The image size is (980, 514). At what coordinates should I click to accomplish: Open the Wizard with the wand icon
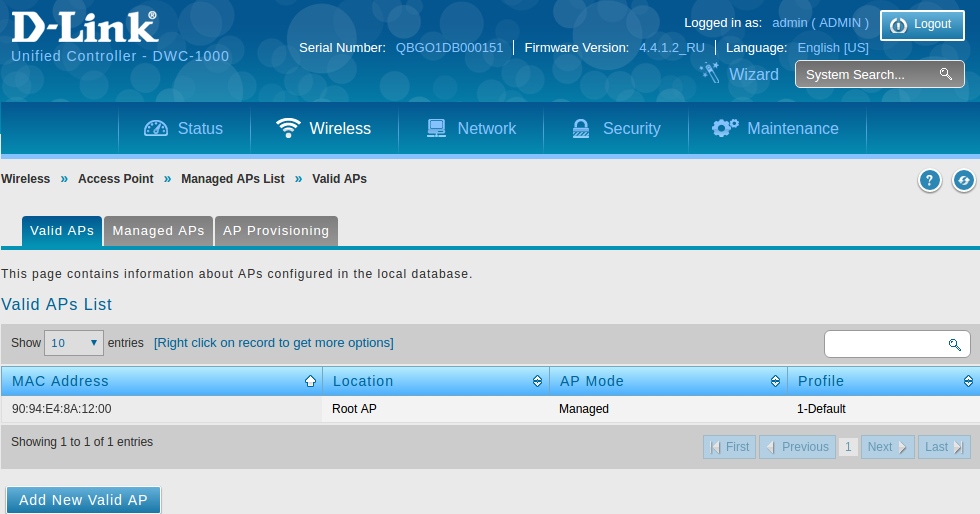pyautogui.click(x=739, y=74)
